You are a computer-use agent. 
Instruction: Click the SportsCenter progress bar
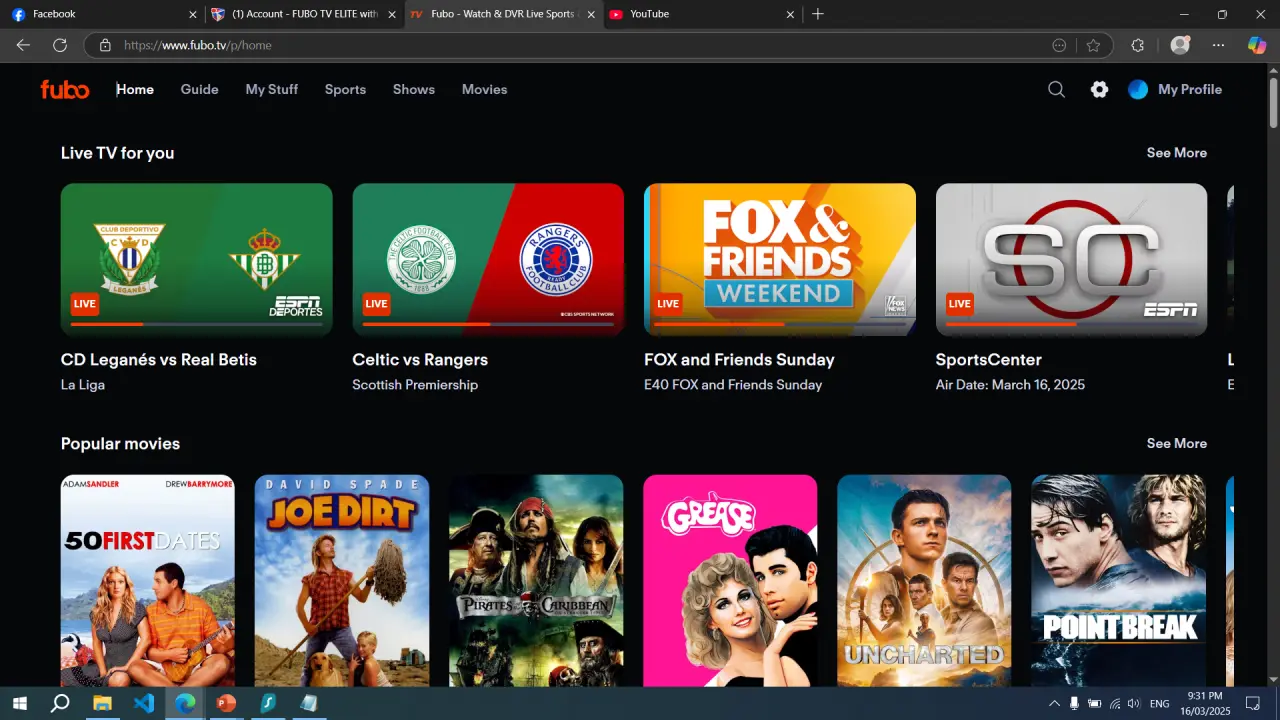click(x=1071, y=324)
